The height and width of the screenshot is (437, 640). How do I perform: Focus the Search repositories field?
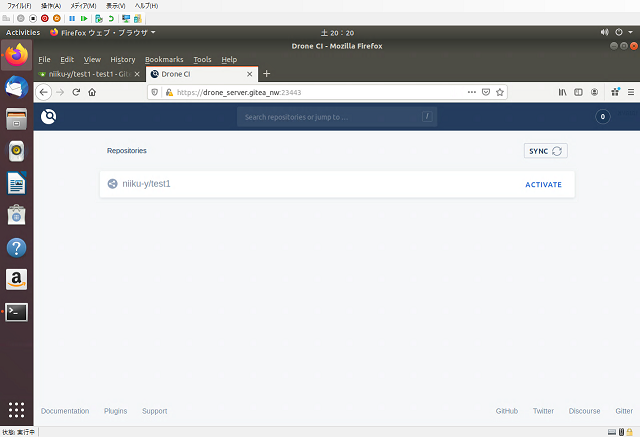337,117
